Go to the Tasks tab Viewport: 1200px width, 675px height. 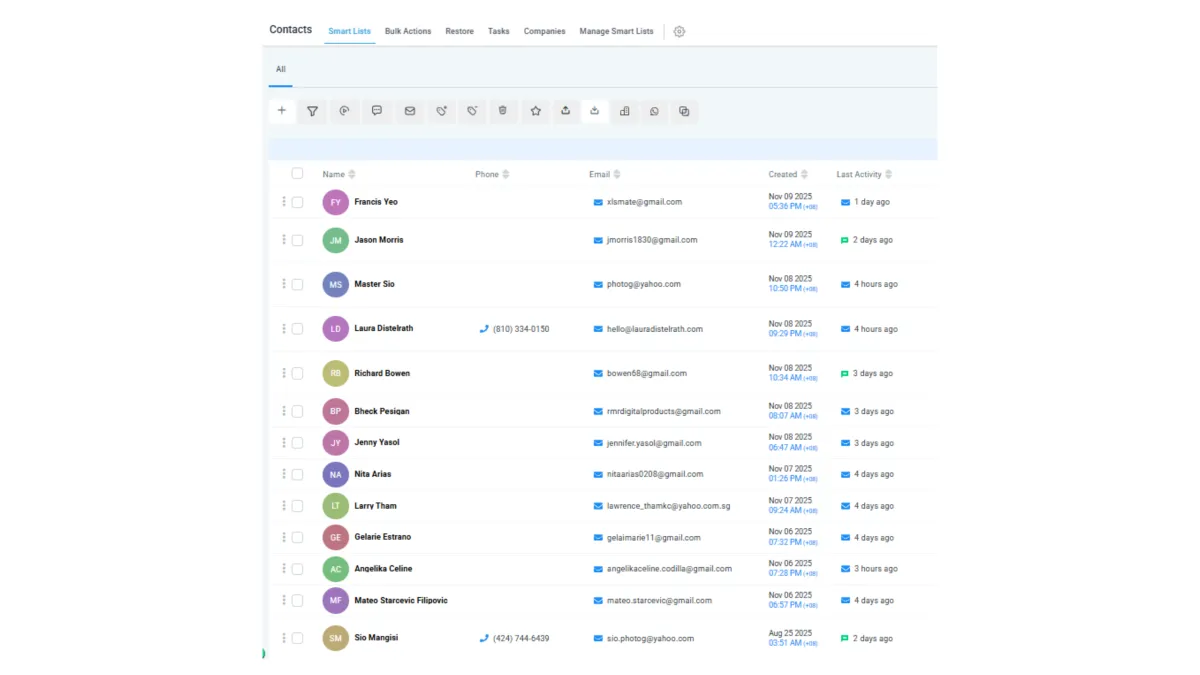pyautogui.click(x=499, y=31)
